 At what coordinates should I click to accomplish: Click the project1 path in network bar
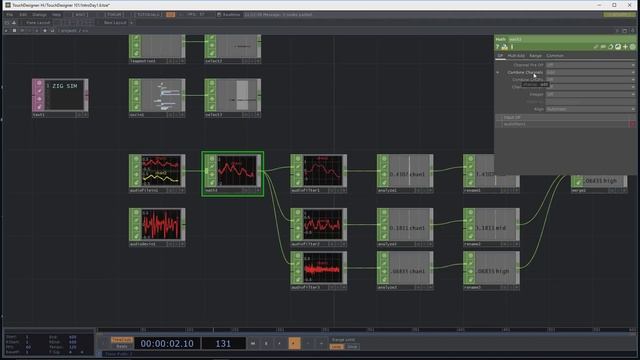click(x=69, y=31)
